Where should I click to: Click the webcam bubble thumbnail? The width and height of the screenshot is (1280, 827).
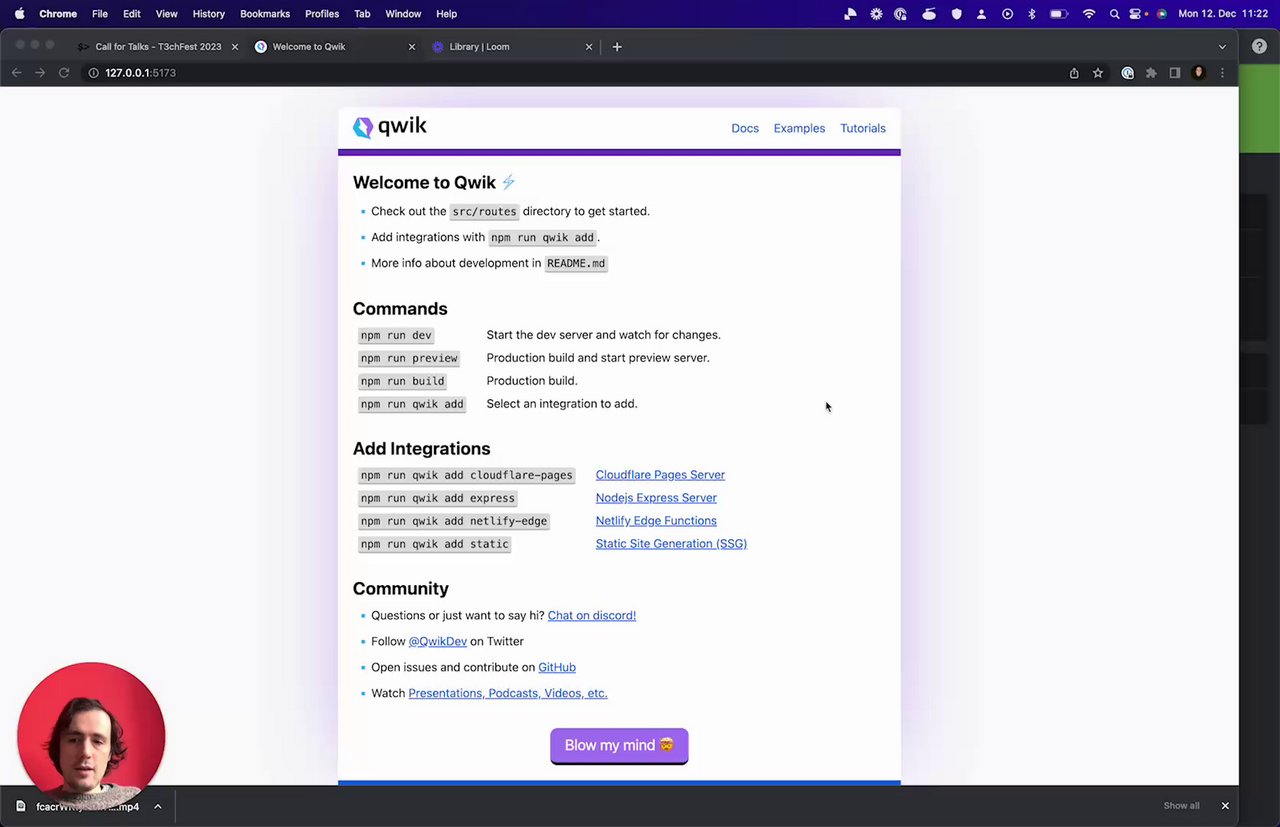coord(91,735)
